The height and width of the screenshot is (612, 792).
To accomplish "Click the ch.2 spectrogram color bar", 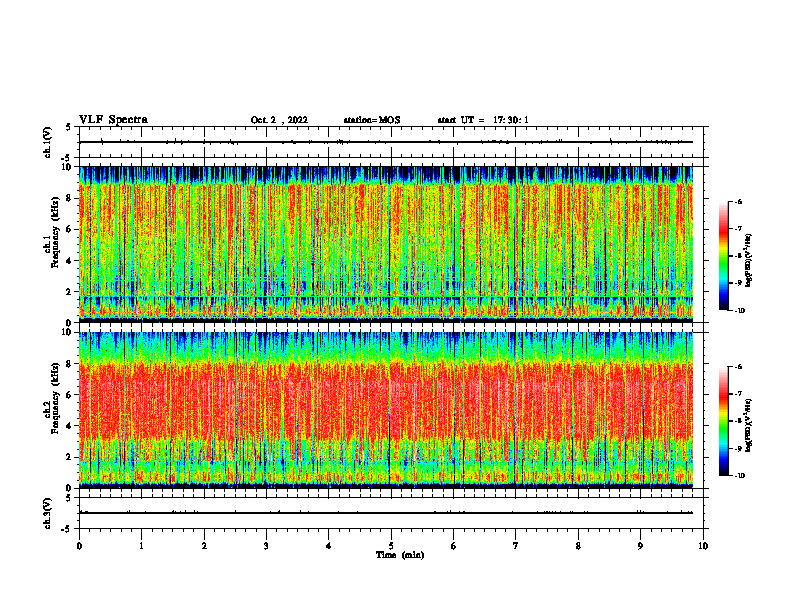I will coord(723,421).
